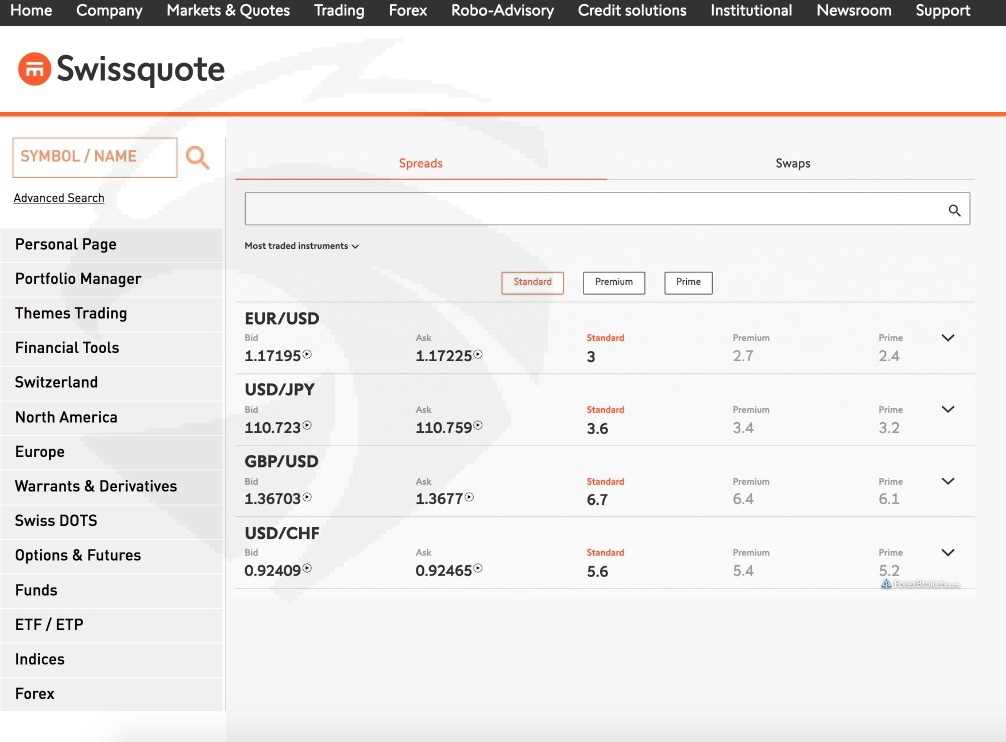Expand the EUR/USD row details

click(x=948, y=338)
